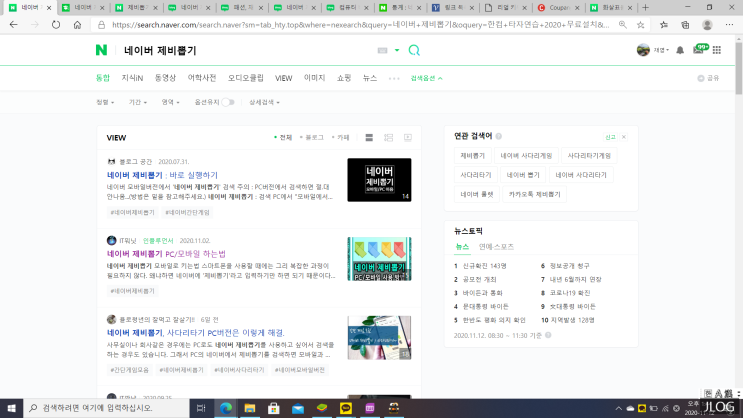743x418 pixels.
Task: Open result 네이버 제비뽑기 : 바로 실행하기
Action: click(162, 175)
